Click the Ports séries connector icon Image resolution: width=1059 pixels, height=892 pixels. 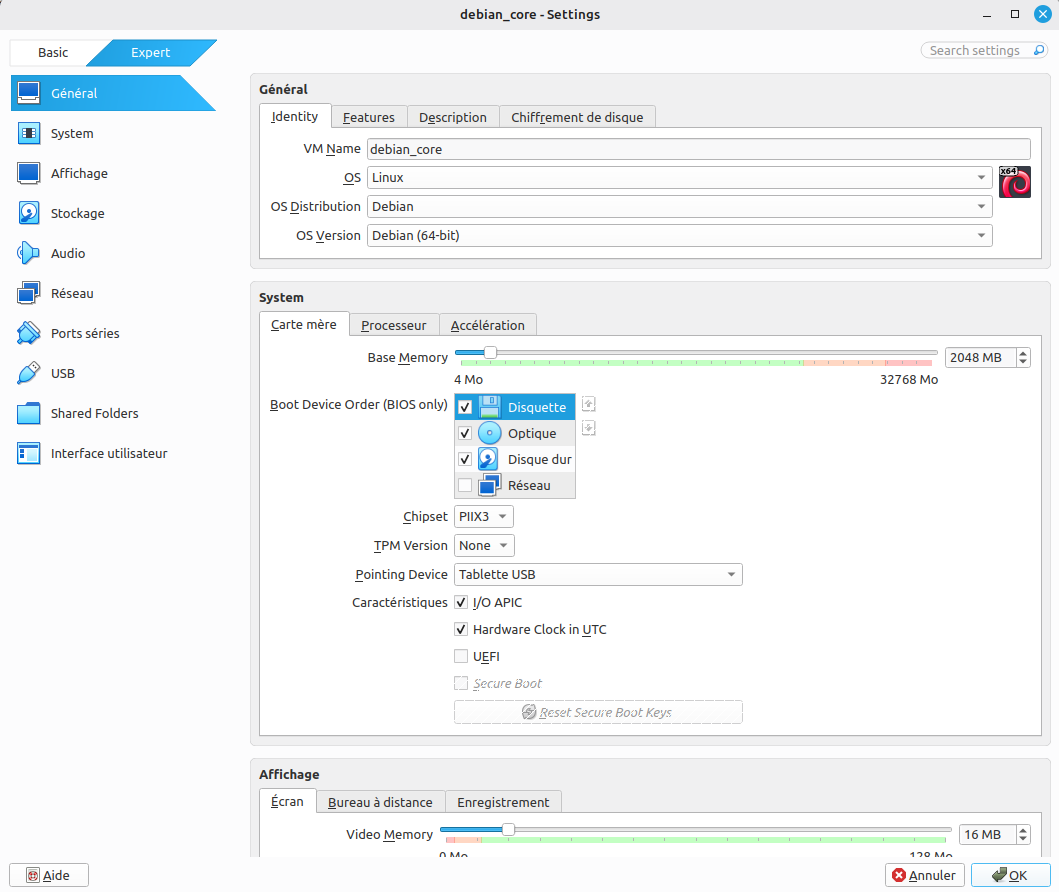29,333
